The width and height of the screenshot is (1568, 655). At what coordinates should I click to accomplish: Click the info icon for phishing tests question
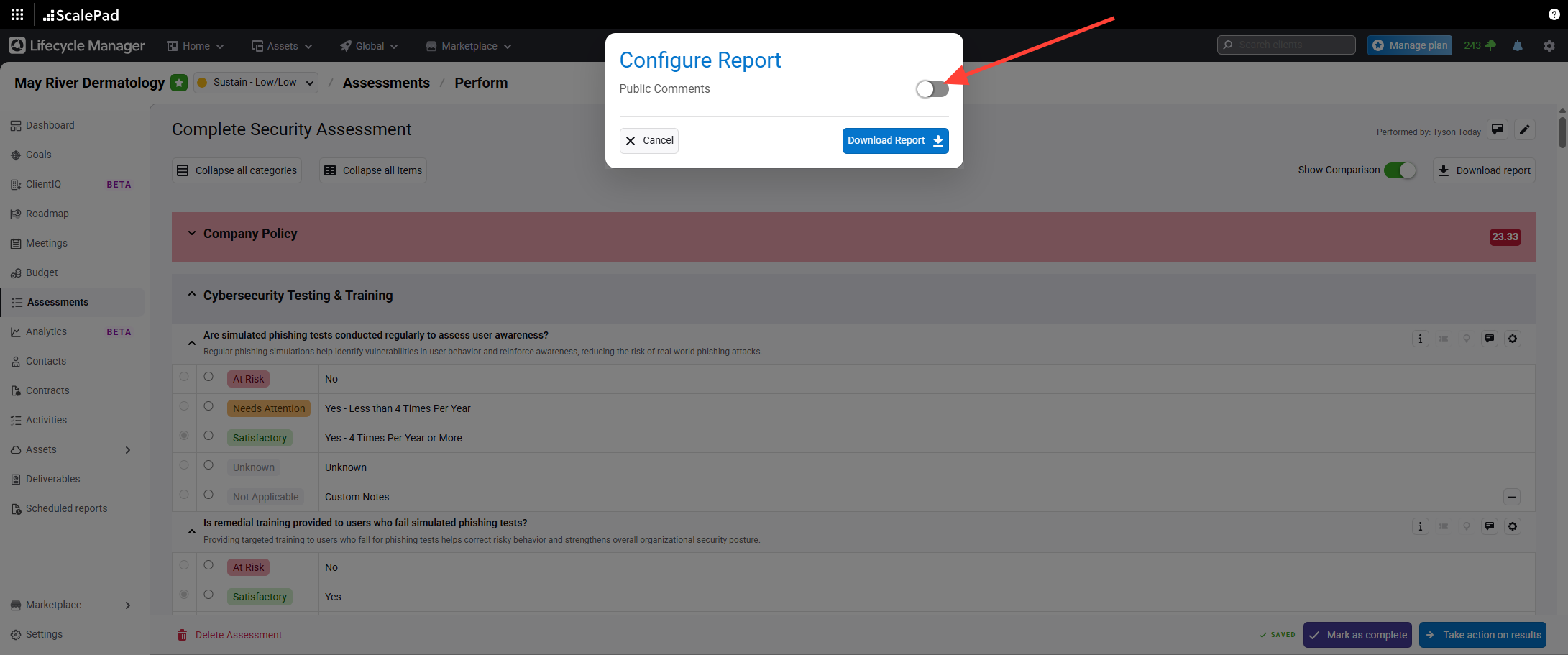pyautogui.click(x=1420, y=339)
